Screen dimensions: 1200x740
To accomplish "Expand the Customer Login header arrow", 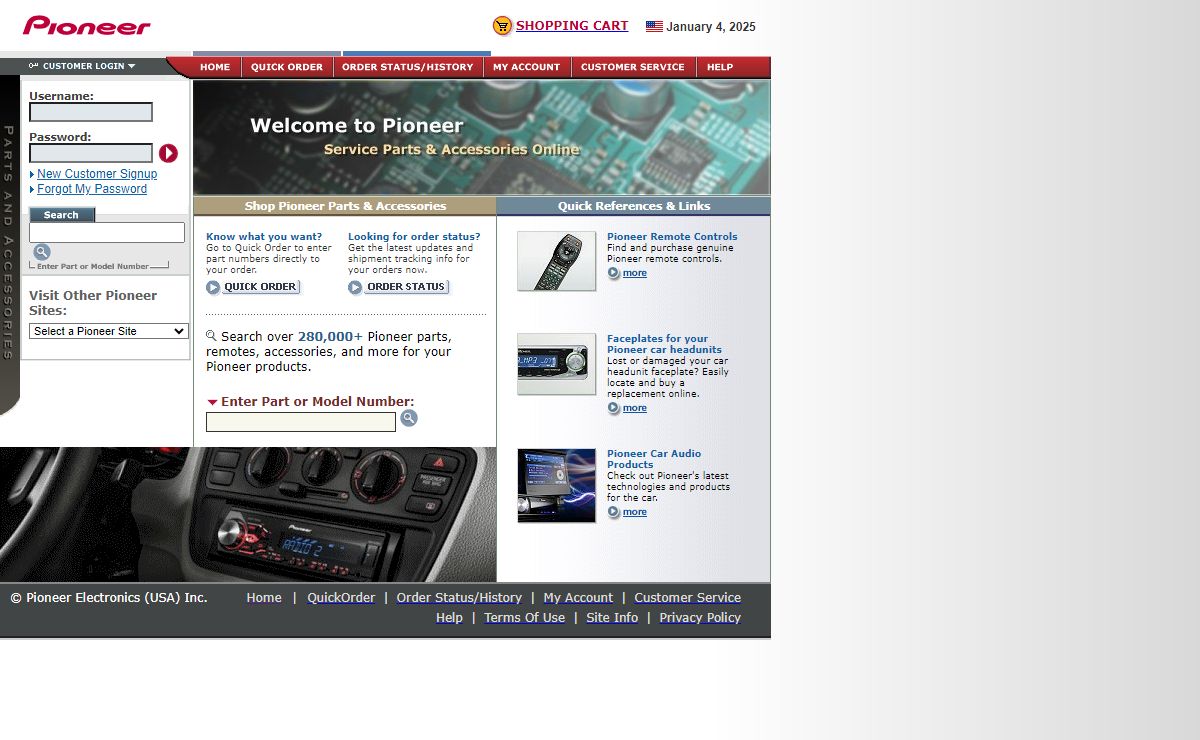I will tap(131, 67).
